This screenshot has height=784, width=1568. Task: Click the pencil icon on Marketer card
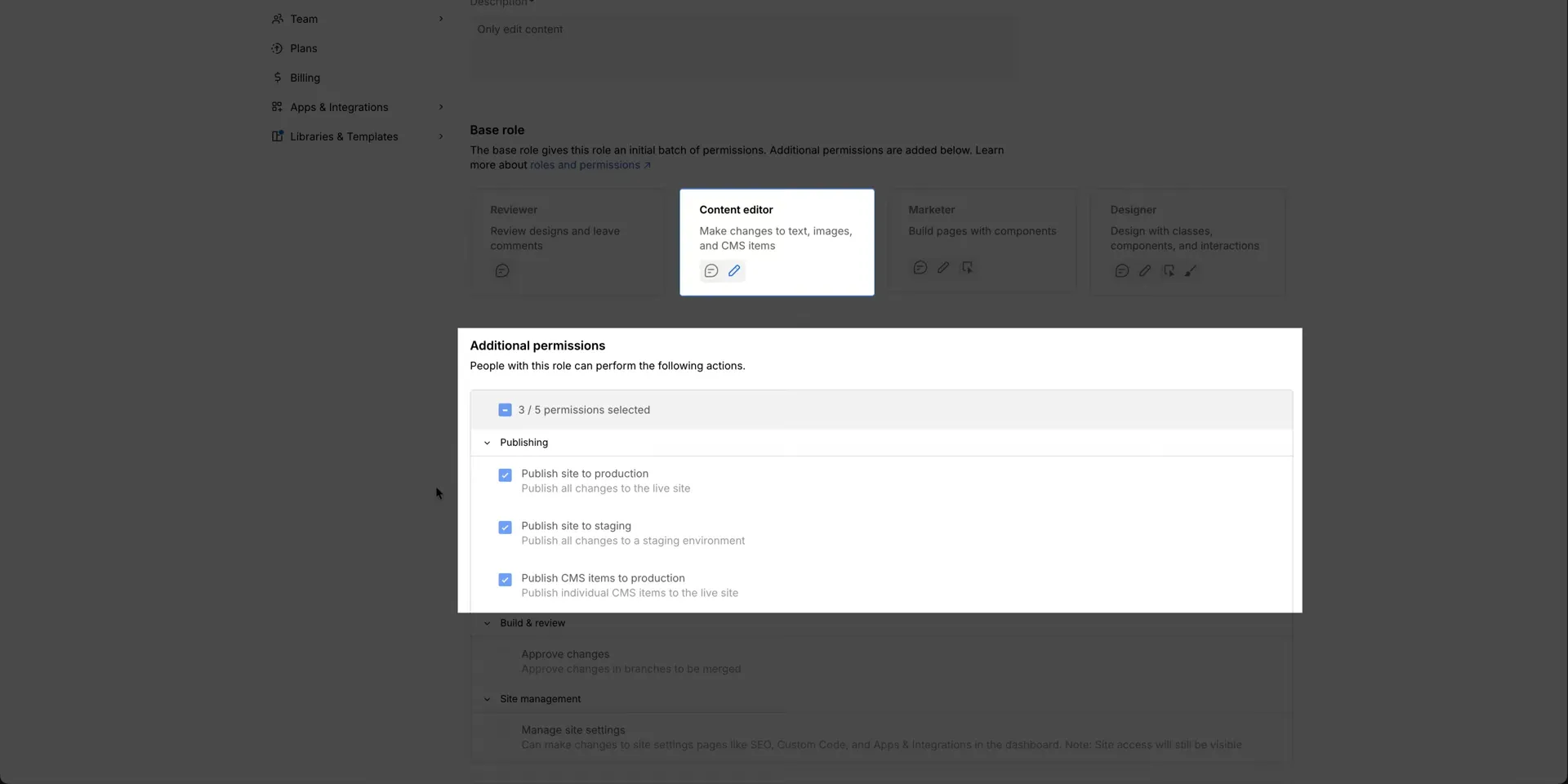(943, 268)
